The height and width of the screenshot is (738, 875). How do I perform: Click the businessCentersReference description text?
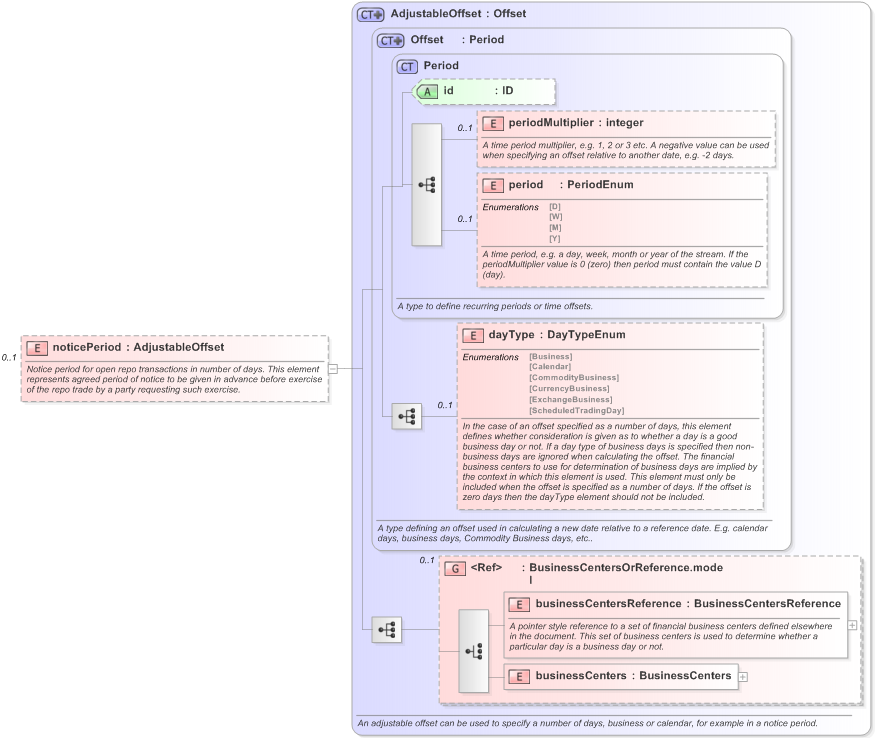click(x=670, y=636)
